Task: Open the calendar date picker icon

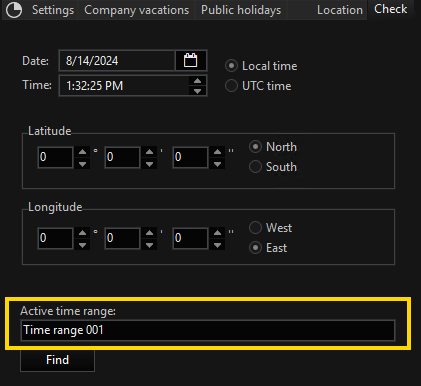Action: 191,61
